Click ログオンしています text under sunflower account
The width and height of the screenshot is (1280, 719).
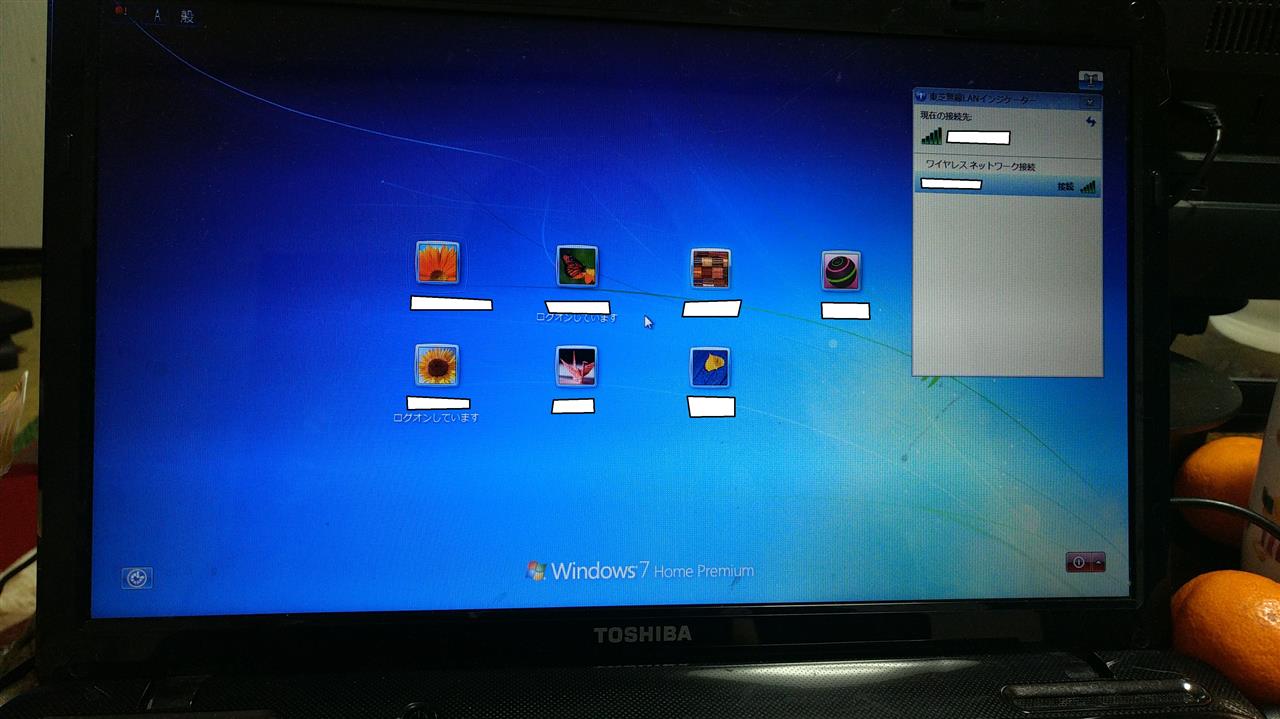436,417
